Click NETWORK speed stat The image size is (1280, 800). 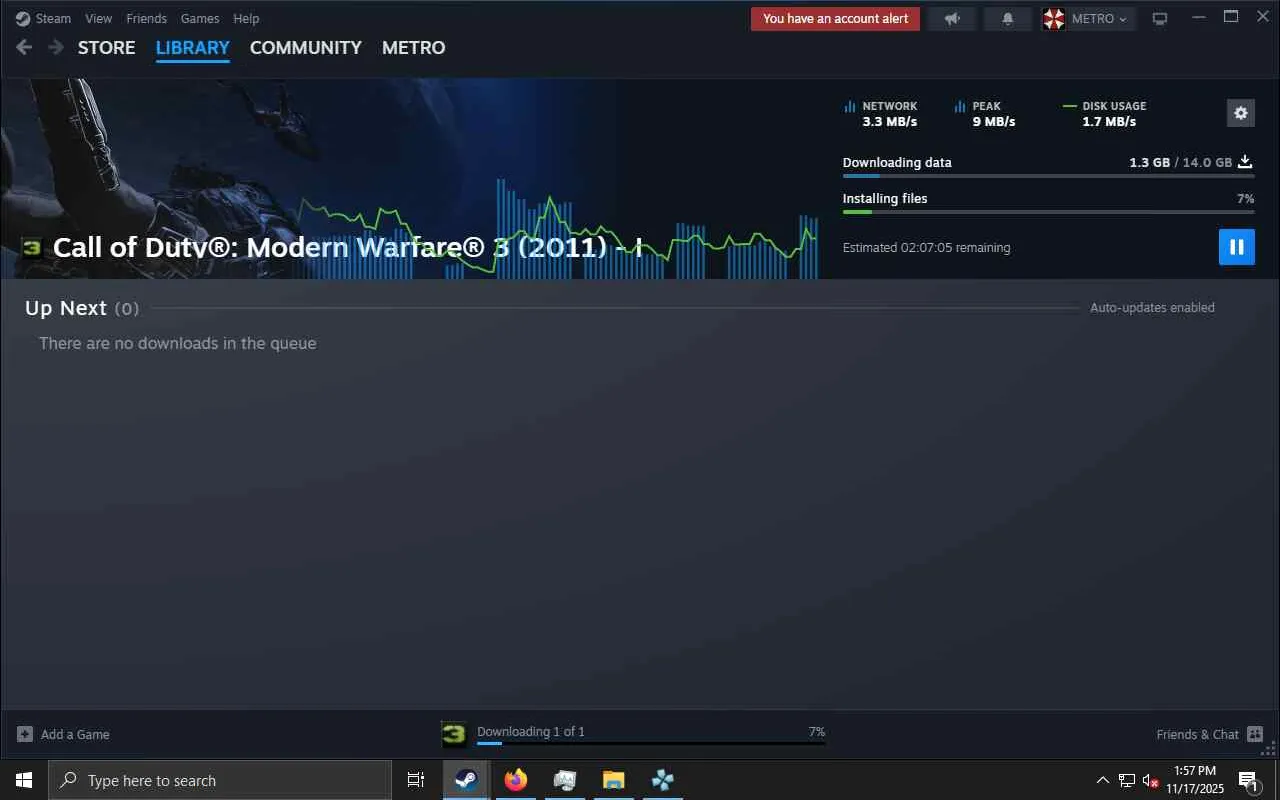881,114
